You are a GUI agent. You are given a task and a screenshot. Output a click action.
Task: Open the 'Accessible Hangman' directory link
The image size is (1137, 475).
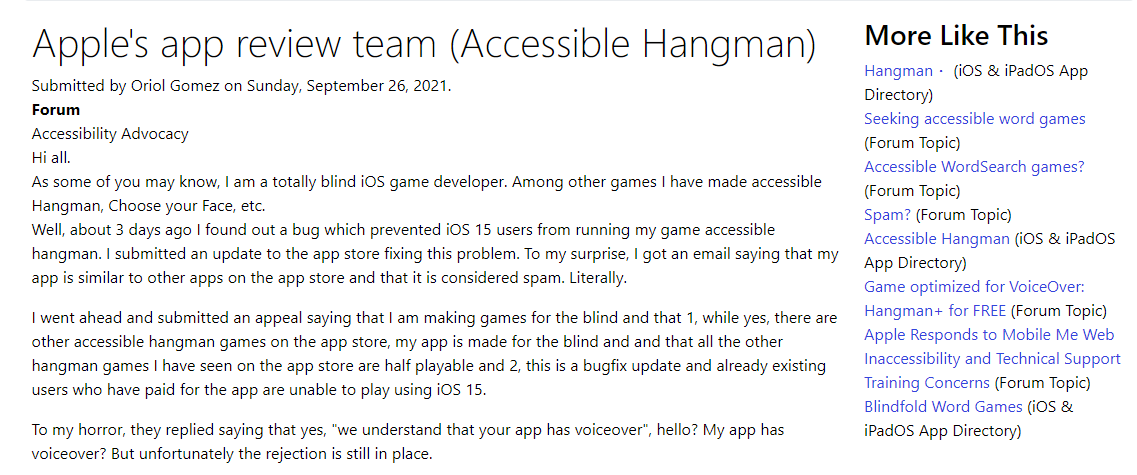click(936, 239)
